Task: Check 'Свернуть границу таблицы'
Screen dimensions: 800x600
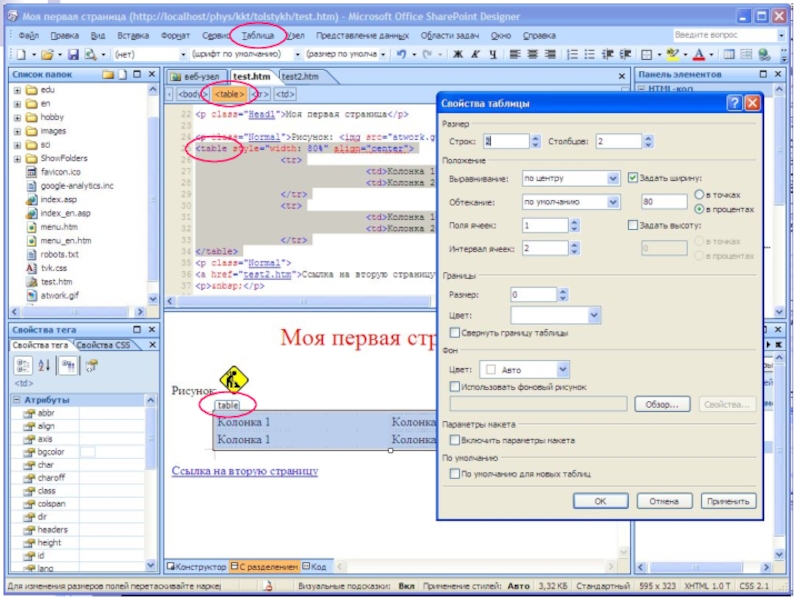Action: coord(454,333)
